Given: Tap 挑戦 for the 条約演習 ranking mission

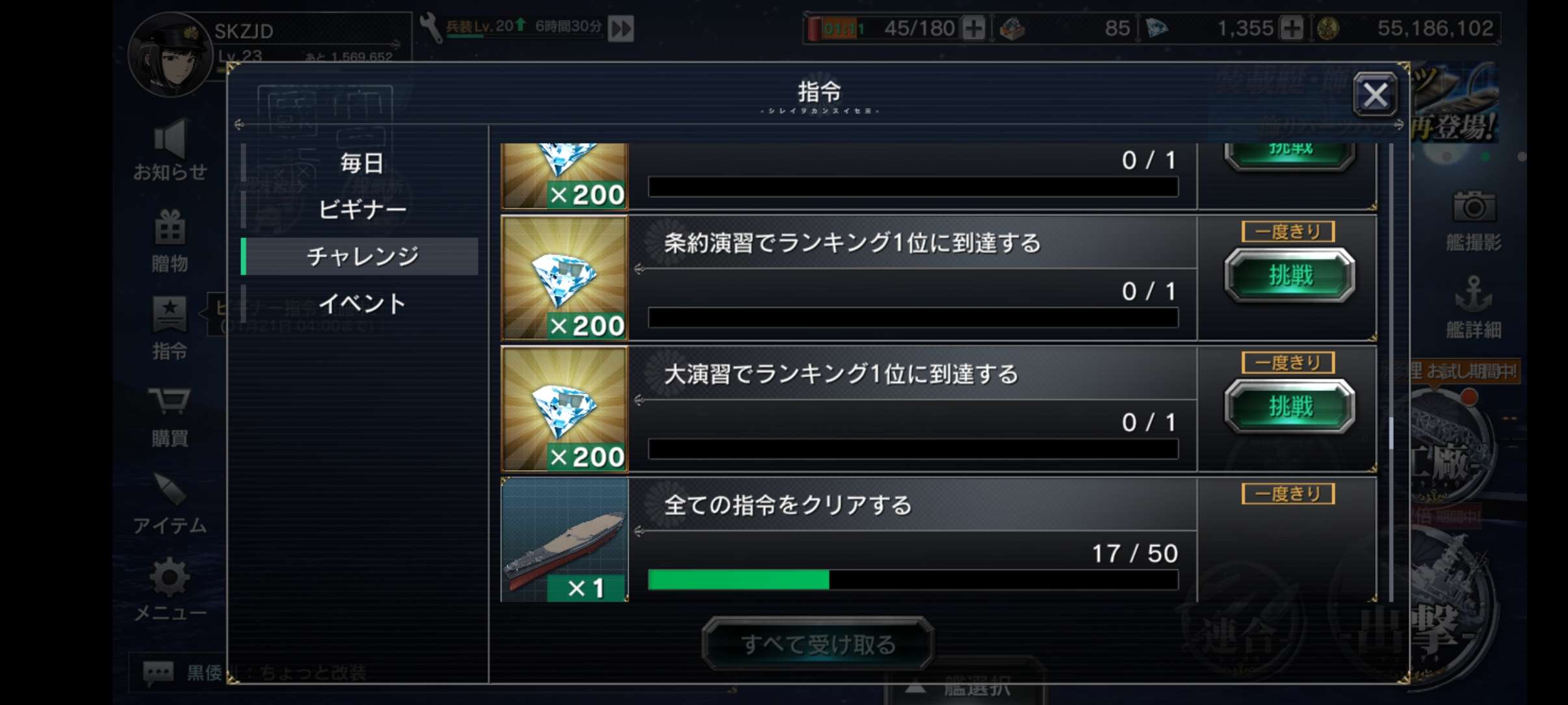Looking at the screenshot, I should pyautogui.click(x=1290, y=276).
